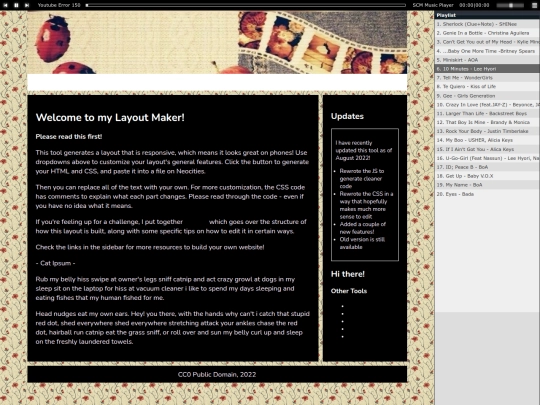
Task: Play My Boo - USHER, Alicia Keys
Action: point(487,140)
